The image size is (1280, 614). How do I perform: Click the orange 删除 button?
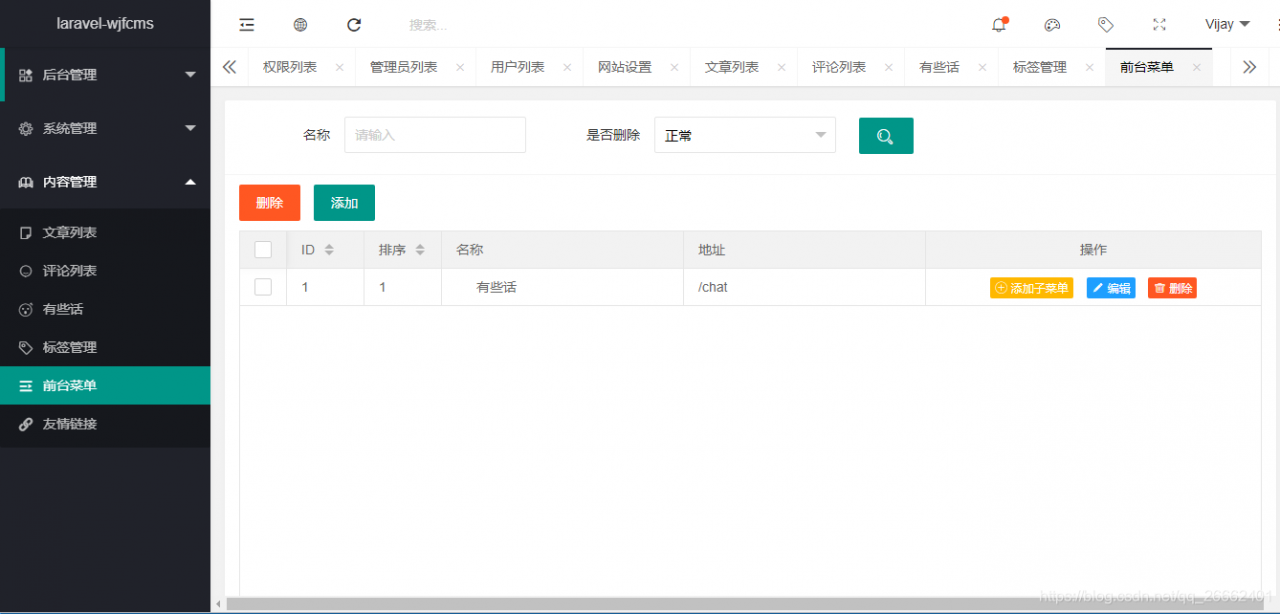coord(269,202)
